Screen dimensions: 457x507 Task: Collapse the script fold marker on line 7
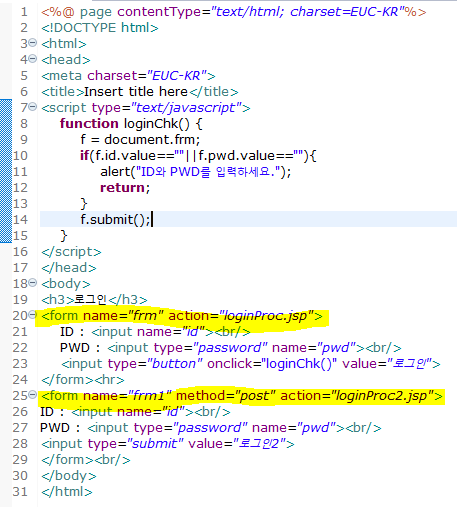(32, 107)
